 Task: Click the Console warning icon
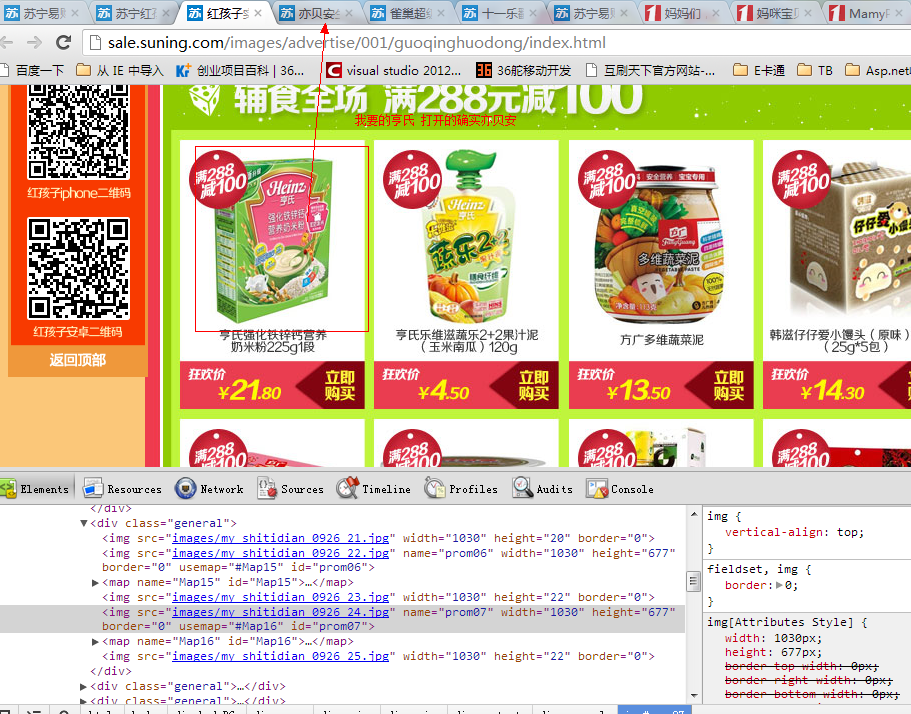point(597,489)
